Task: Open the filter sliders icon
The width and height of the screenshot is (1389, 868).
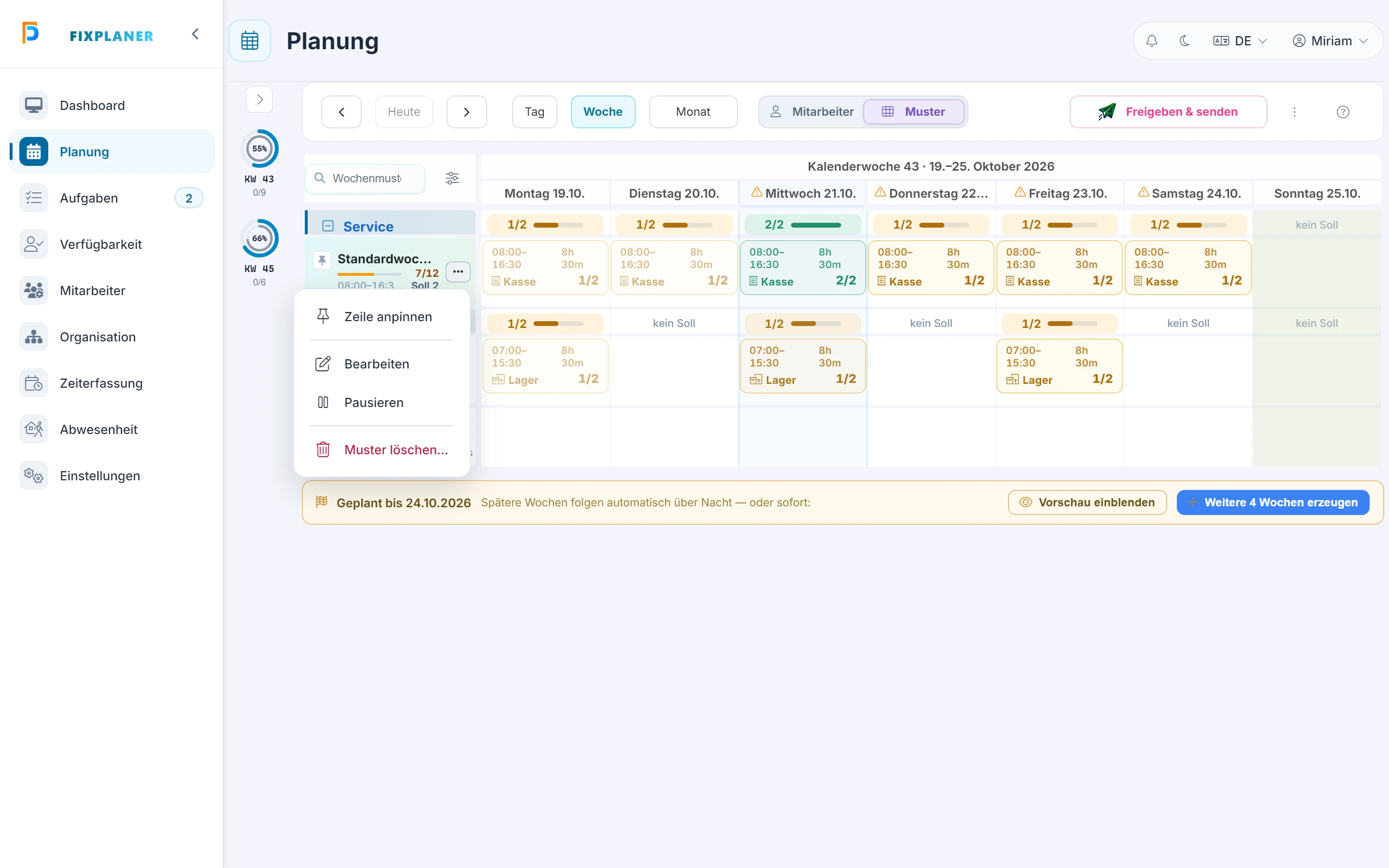Action: tap(452, 178)
